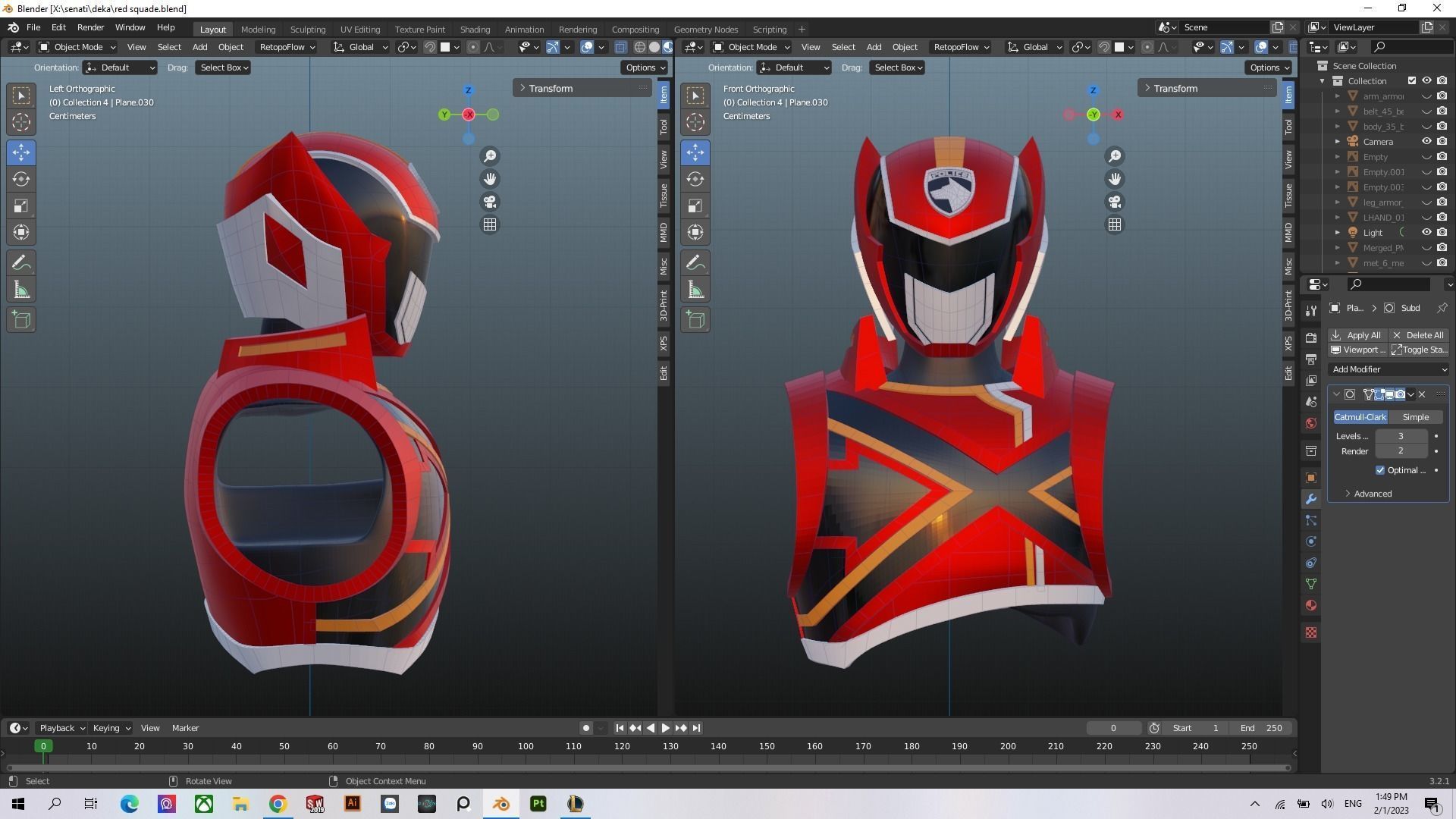1456x819 pixels.
Task: Activate the Measure tool
Action: pyautogui.click(x=20, y=289)
